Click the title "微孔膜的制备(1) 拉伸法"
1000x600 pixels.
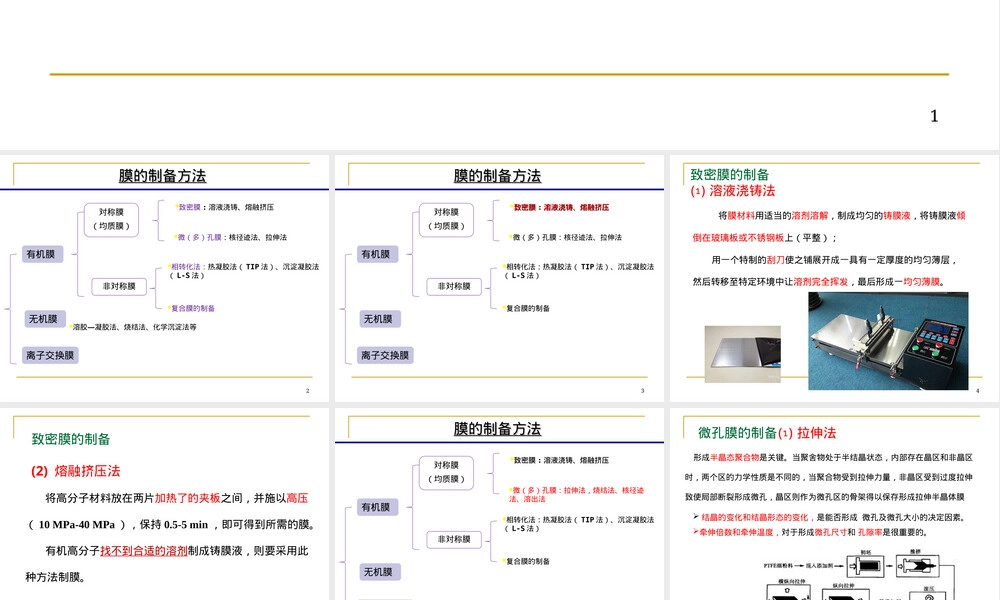click(x=767, y=433)
